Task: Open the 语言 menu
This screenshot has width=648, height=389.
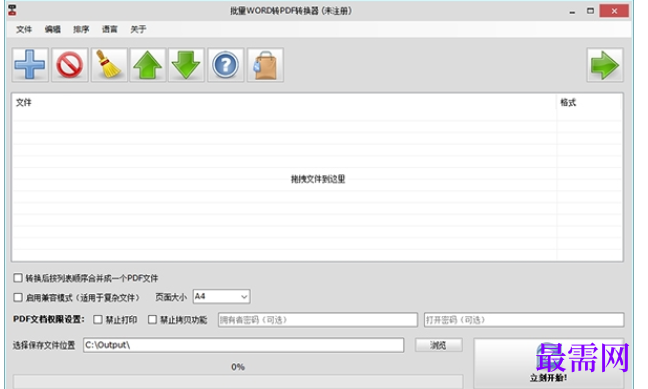Action: 110,29
